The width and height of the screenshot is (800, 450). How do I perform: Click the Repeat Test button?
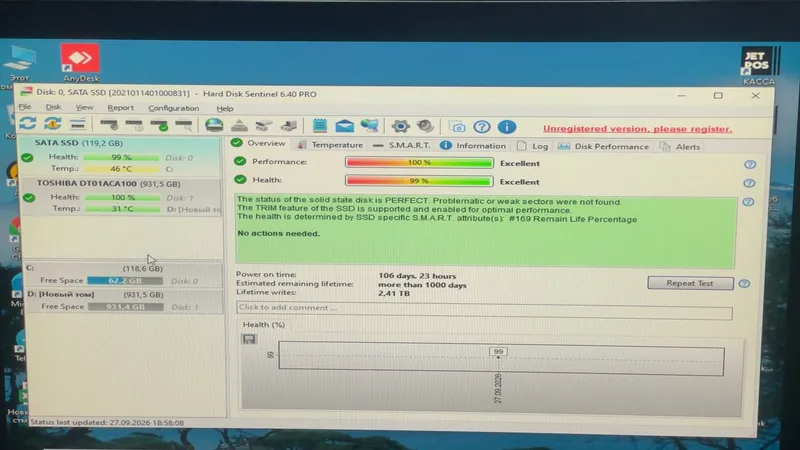click(690, 283)
